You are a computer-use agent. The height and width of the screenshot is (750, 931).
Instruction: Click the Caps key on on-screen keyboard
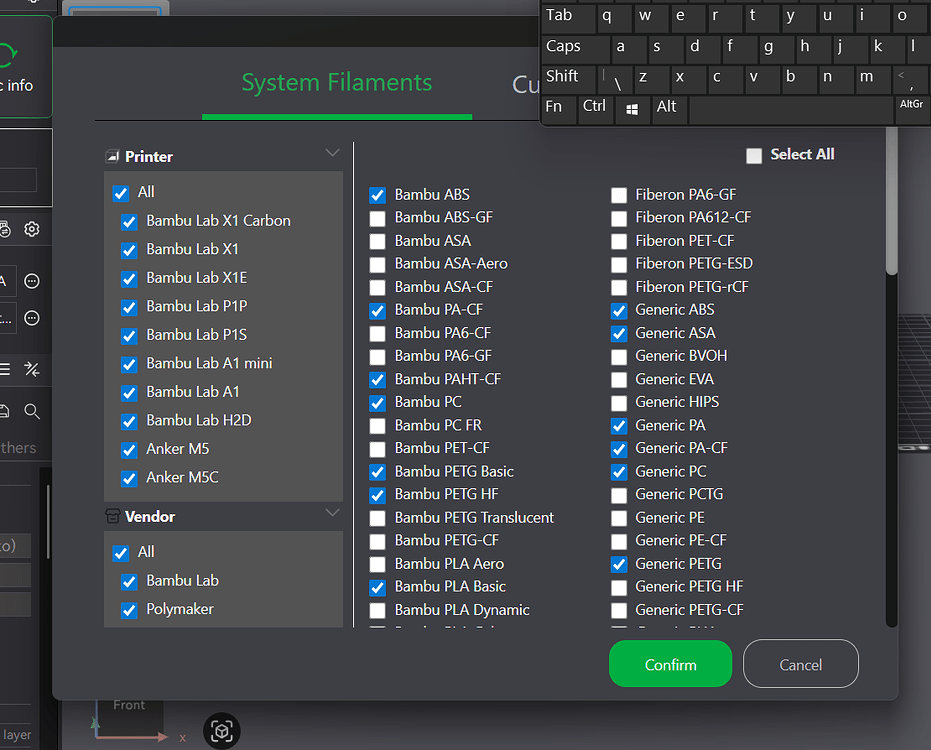pos(575,48)
